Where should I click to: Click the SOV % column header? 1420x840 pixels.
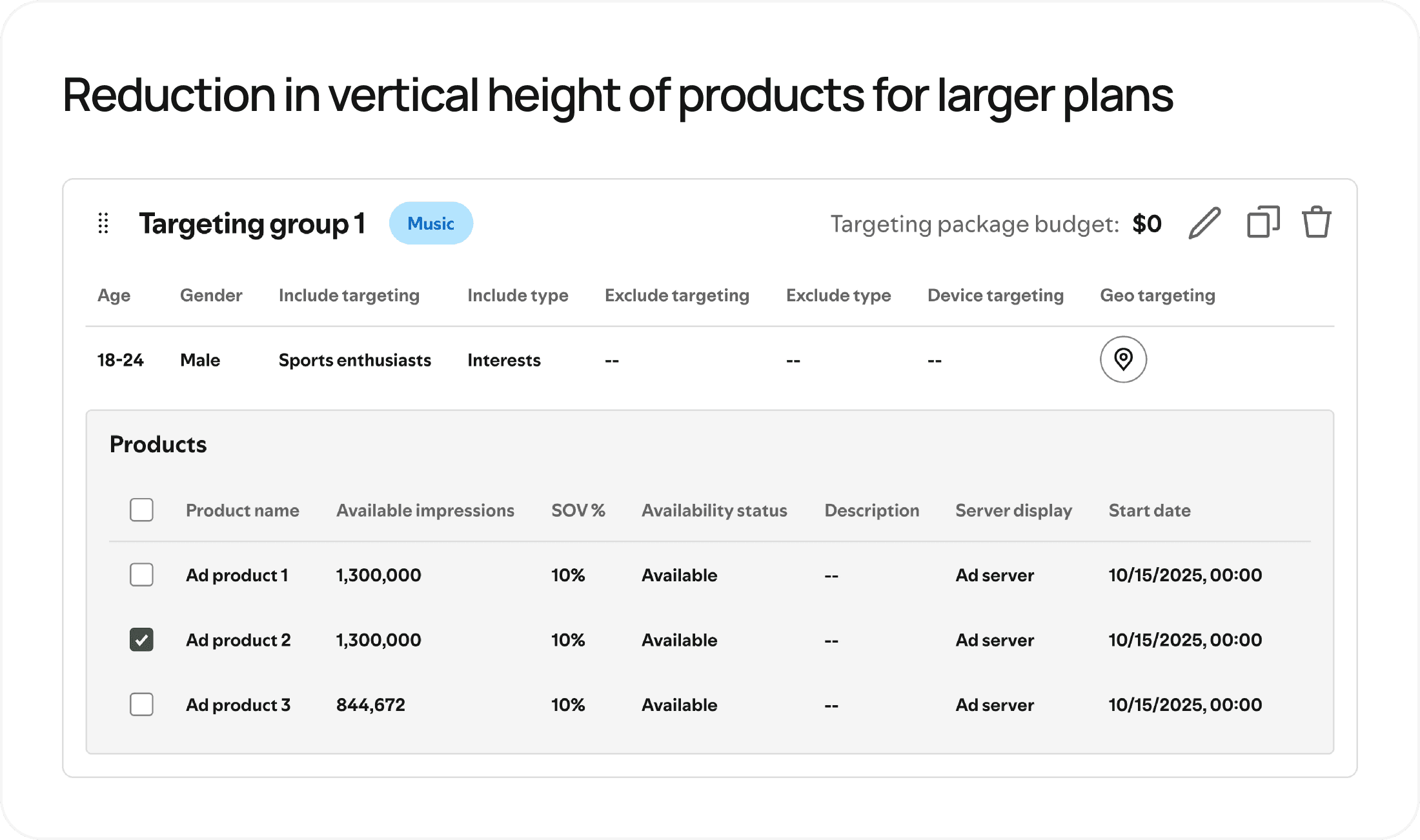(x=578, y=510)
